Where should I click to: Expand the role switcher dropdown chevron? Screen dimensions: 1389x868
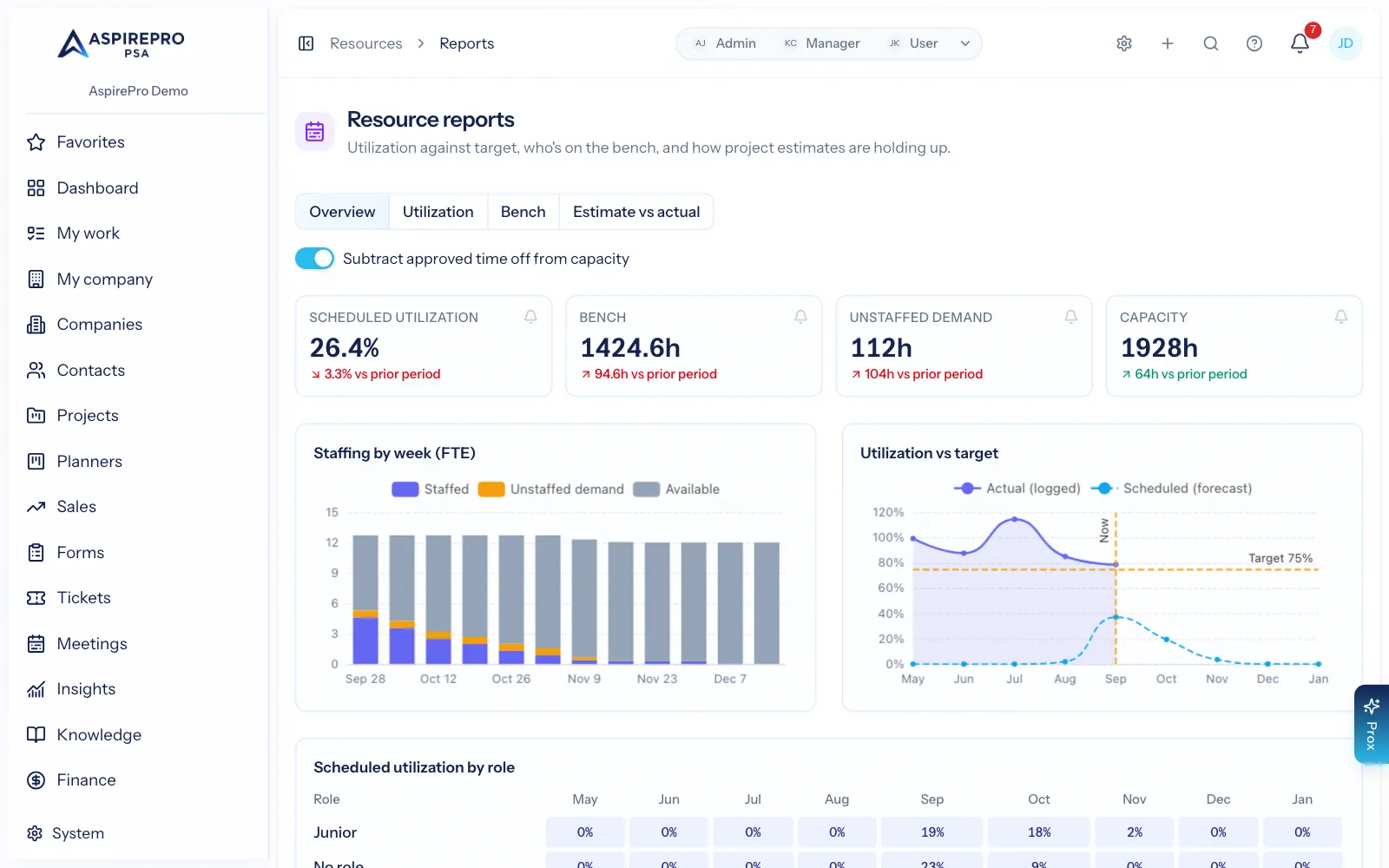tap(965, 43)
